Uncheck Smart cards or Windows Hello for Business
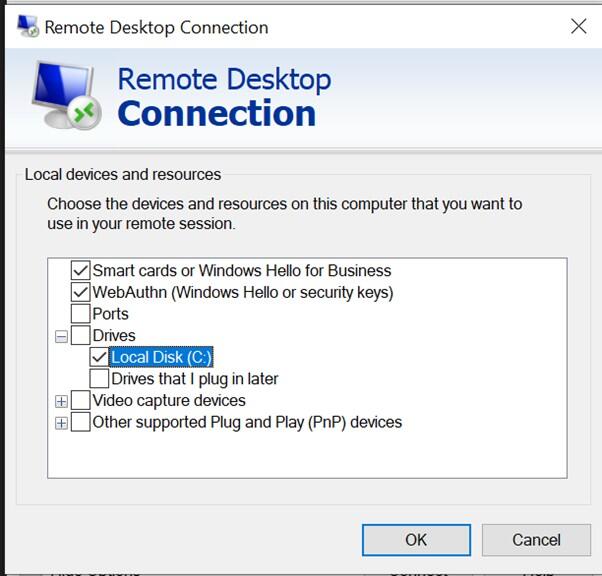This screenshot has width=602, height=576. (81, 270)
